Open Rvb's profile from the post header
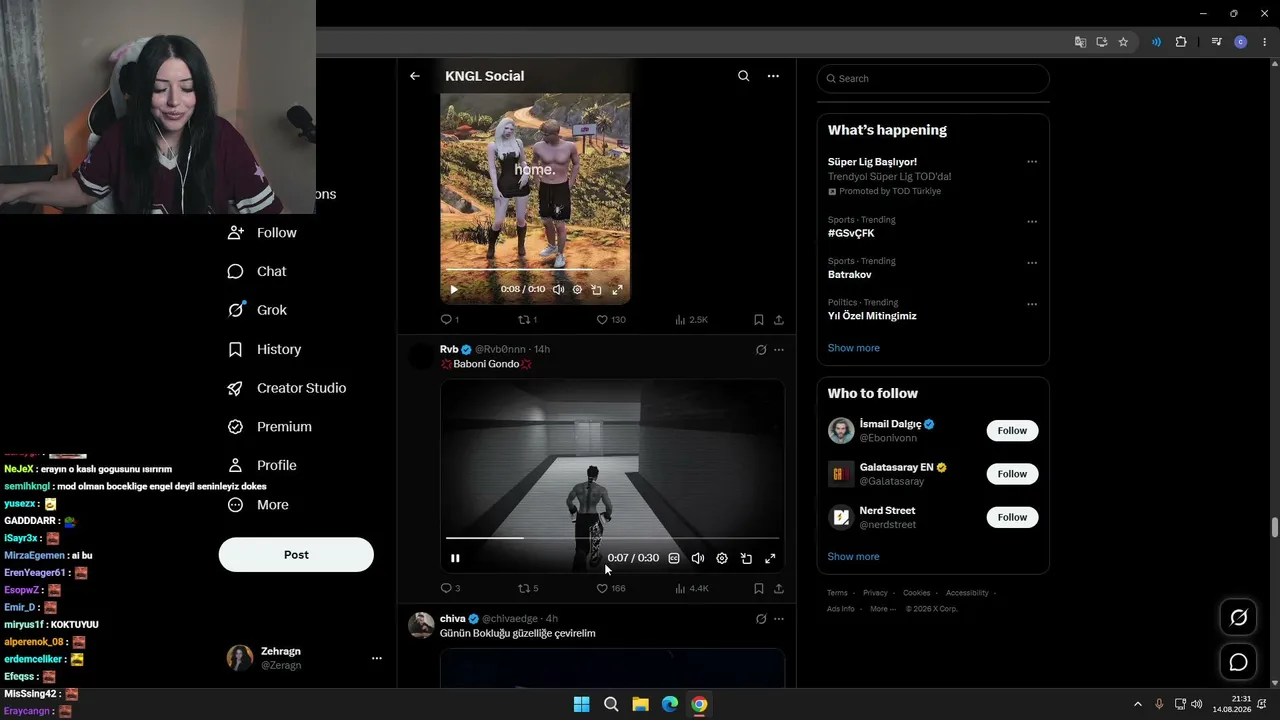This screenshot has width=1280, height=720. 449,349
